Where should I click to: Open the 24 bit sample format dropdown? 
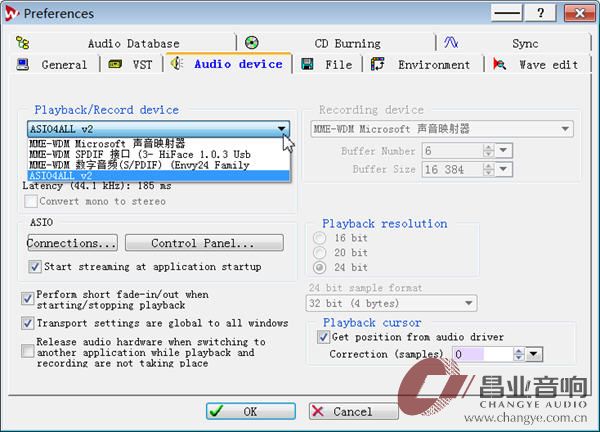click(391, 303)
